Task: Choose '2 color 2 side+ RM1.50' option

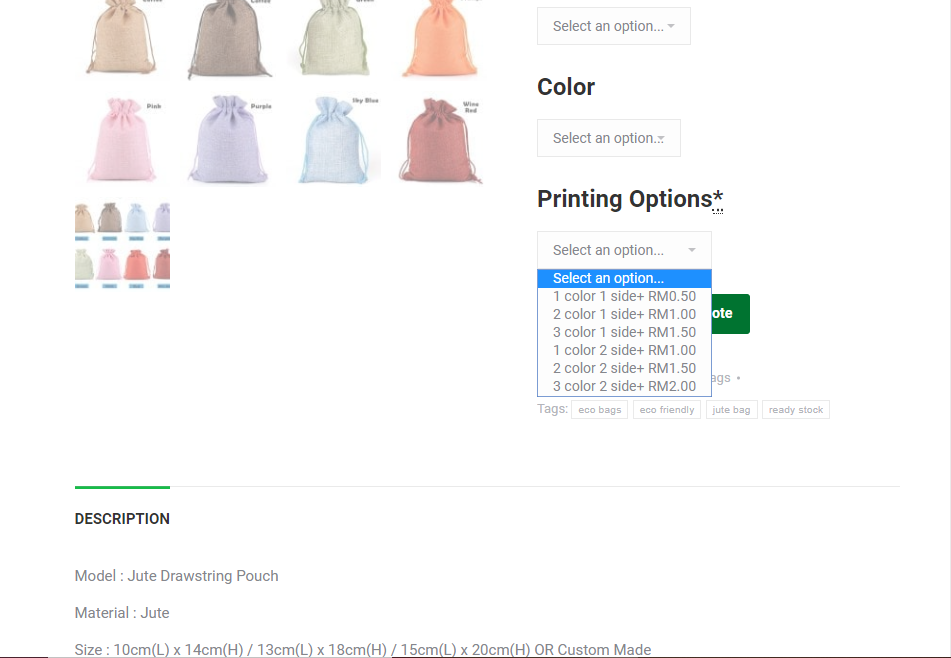Action: click(624, 368)
